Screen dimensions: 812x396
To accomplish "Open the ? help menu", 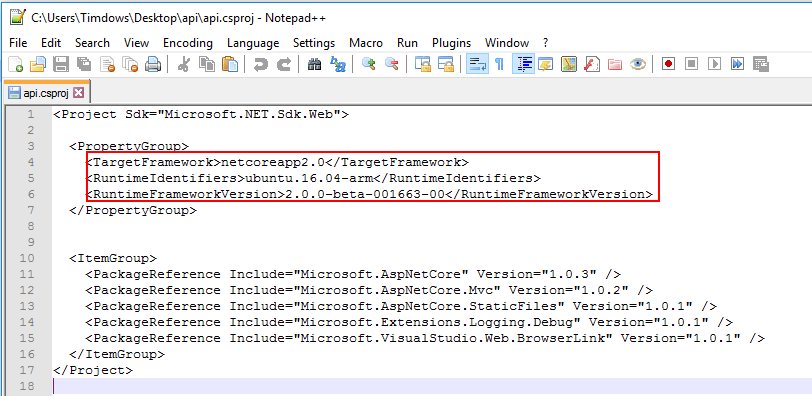I will tap(545, 43).
